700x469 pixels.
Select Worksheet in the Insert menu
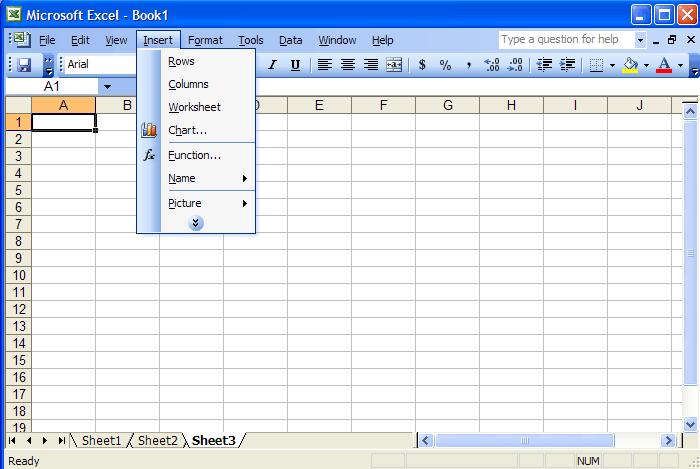pyautogui.click(x=194, y=107)
